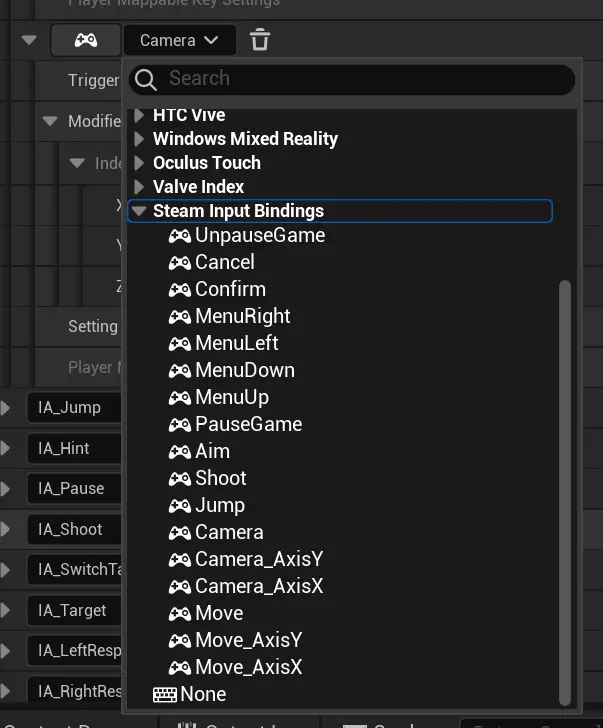Image resolution: width=603 pixels, height=728 pixels.
Task: Expand the IA_LeftResp action mapping
Action: pyautogui.click(x=5, y=650)
